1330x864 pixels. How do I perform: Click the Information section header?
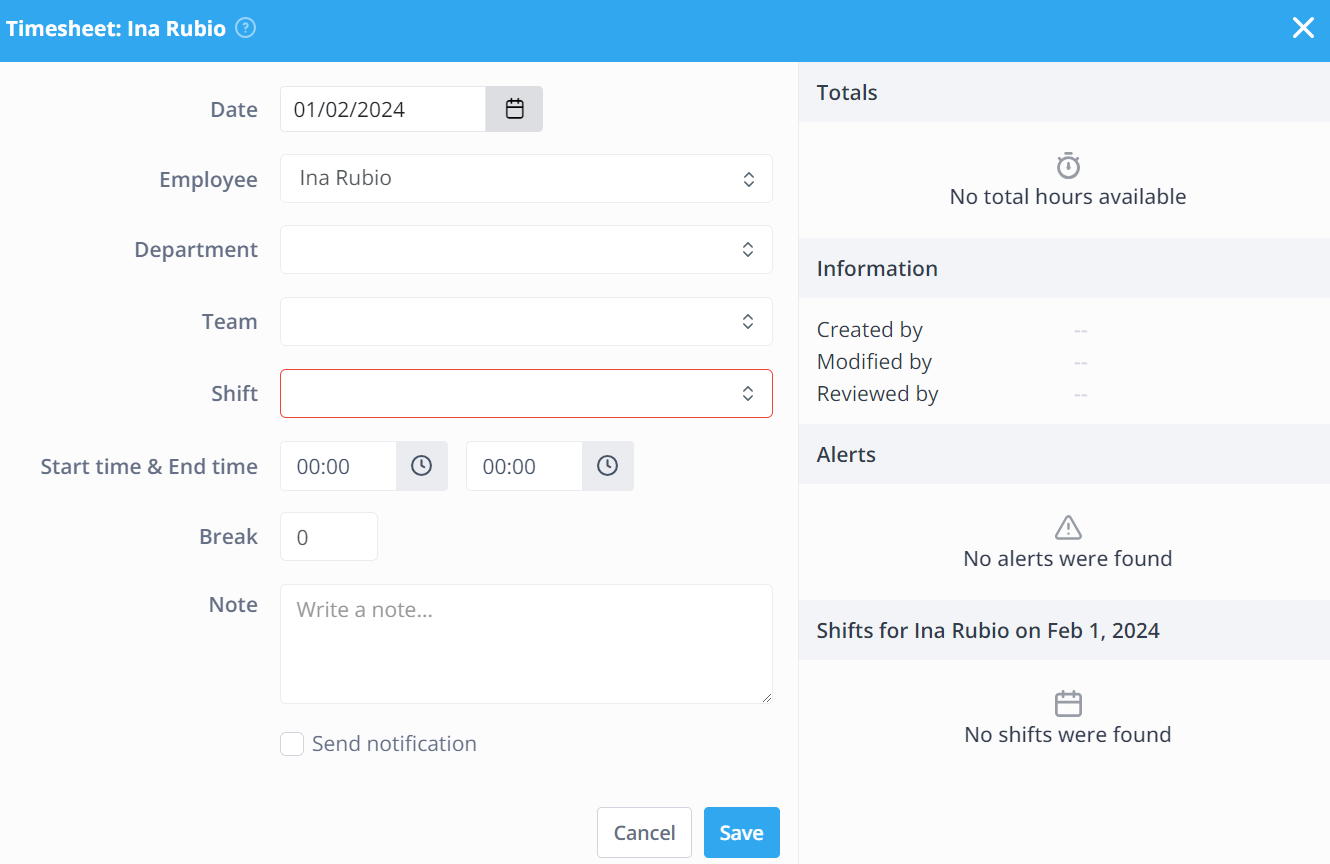(877, 268)
